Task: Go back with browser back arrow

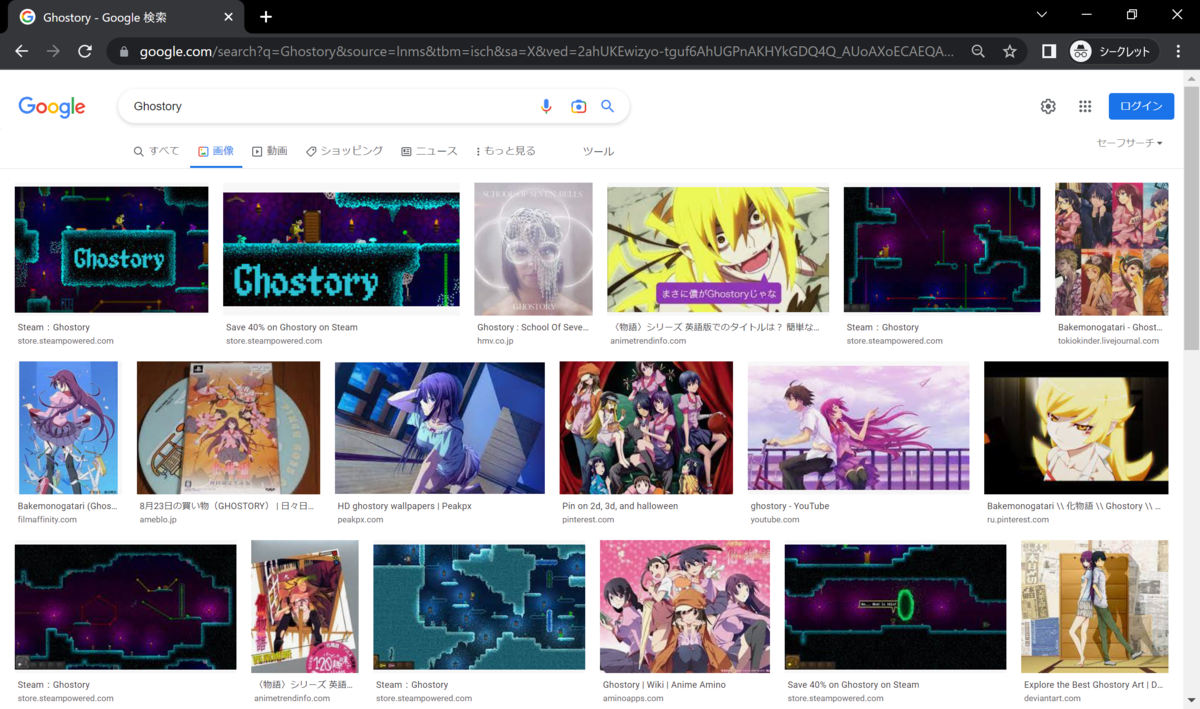Action: [22, 51]
